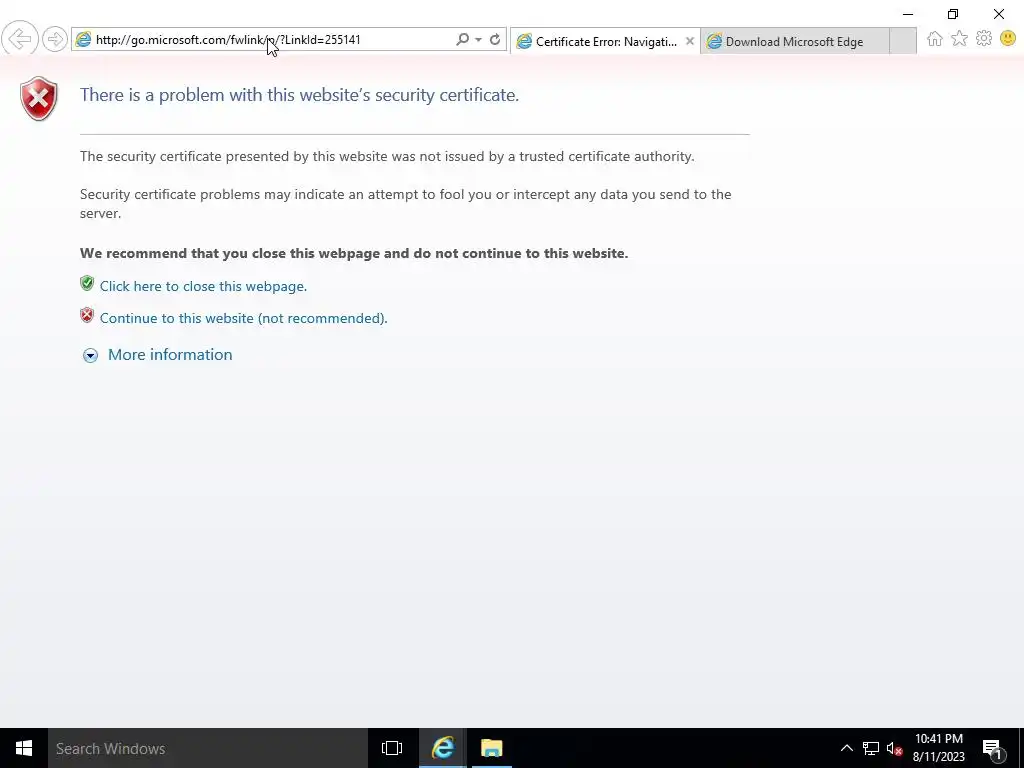Open File Explorer from the taskbar

click(x=491, y=748)
